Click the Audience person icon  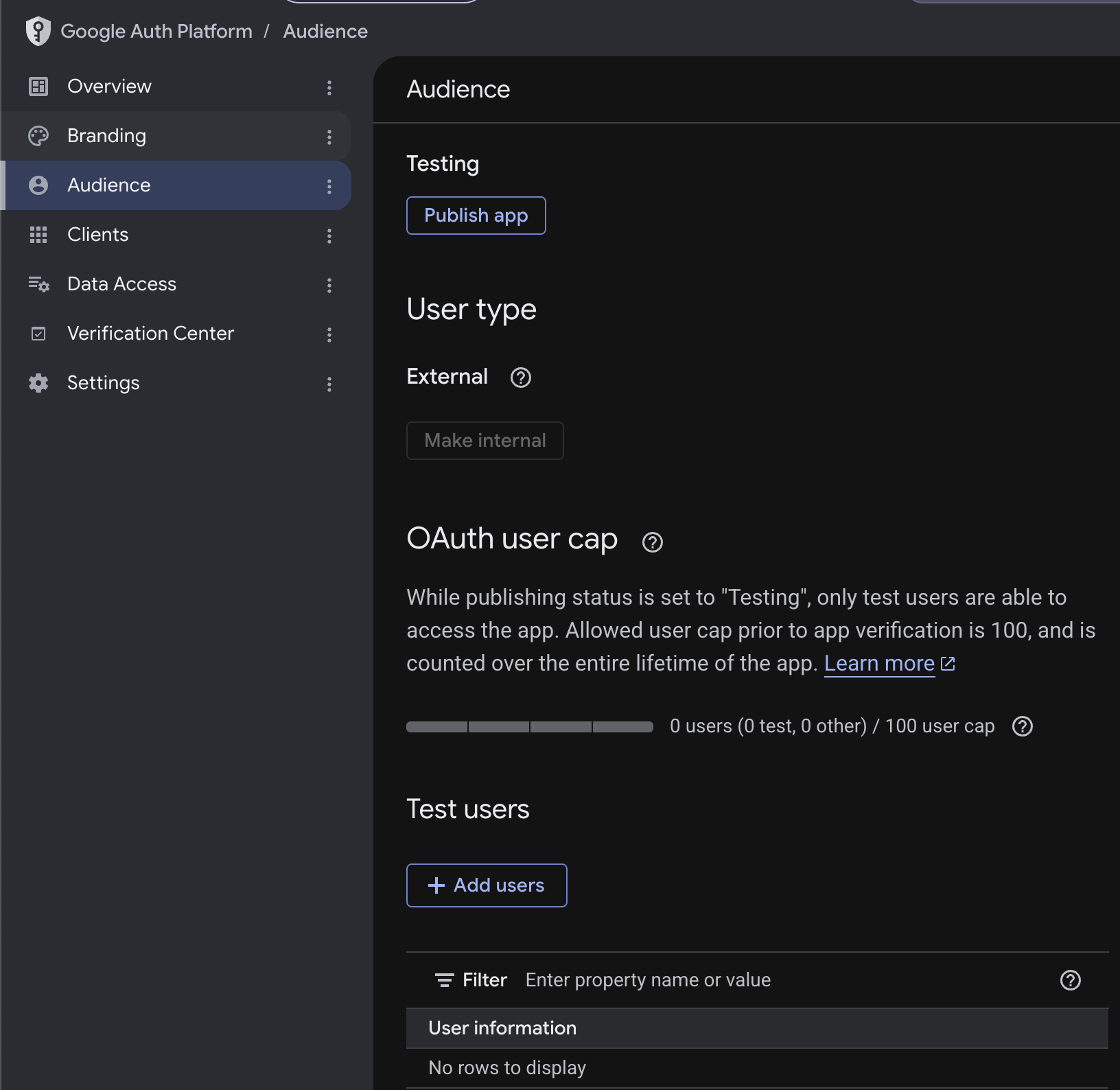[38, 185]
